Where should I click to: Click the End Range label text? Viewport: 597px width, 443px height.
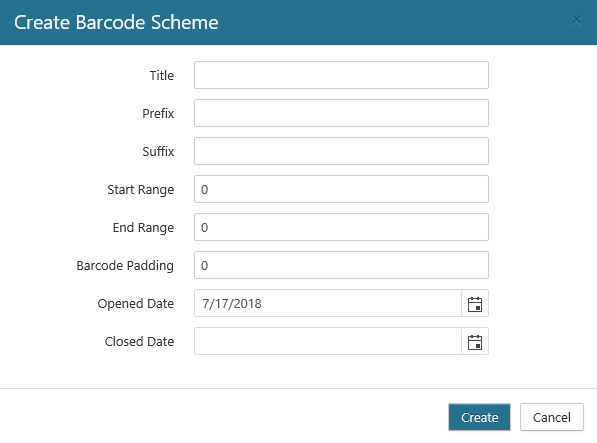pos(143,228)
